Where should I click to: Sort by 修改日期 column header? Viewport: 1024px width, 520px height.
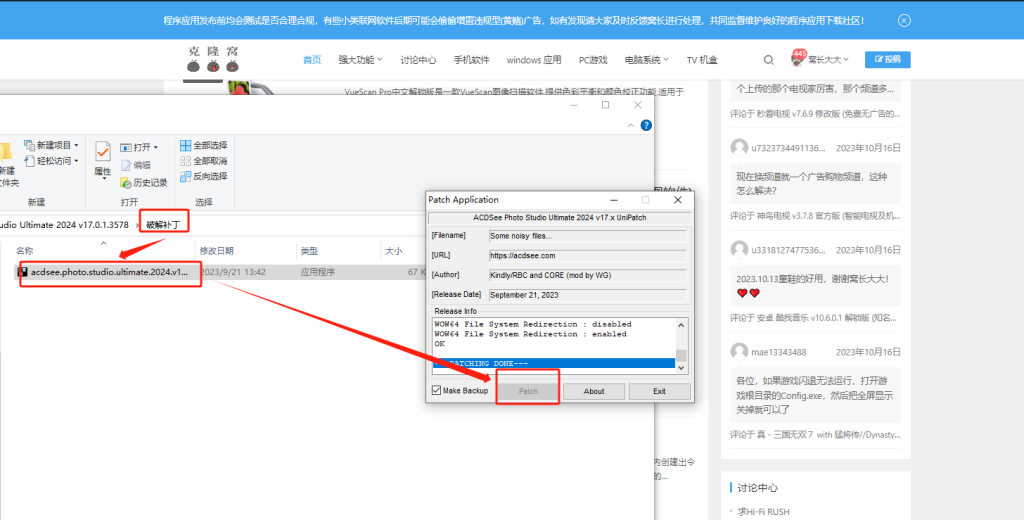217,251
